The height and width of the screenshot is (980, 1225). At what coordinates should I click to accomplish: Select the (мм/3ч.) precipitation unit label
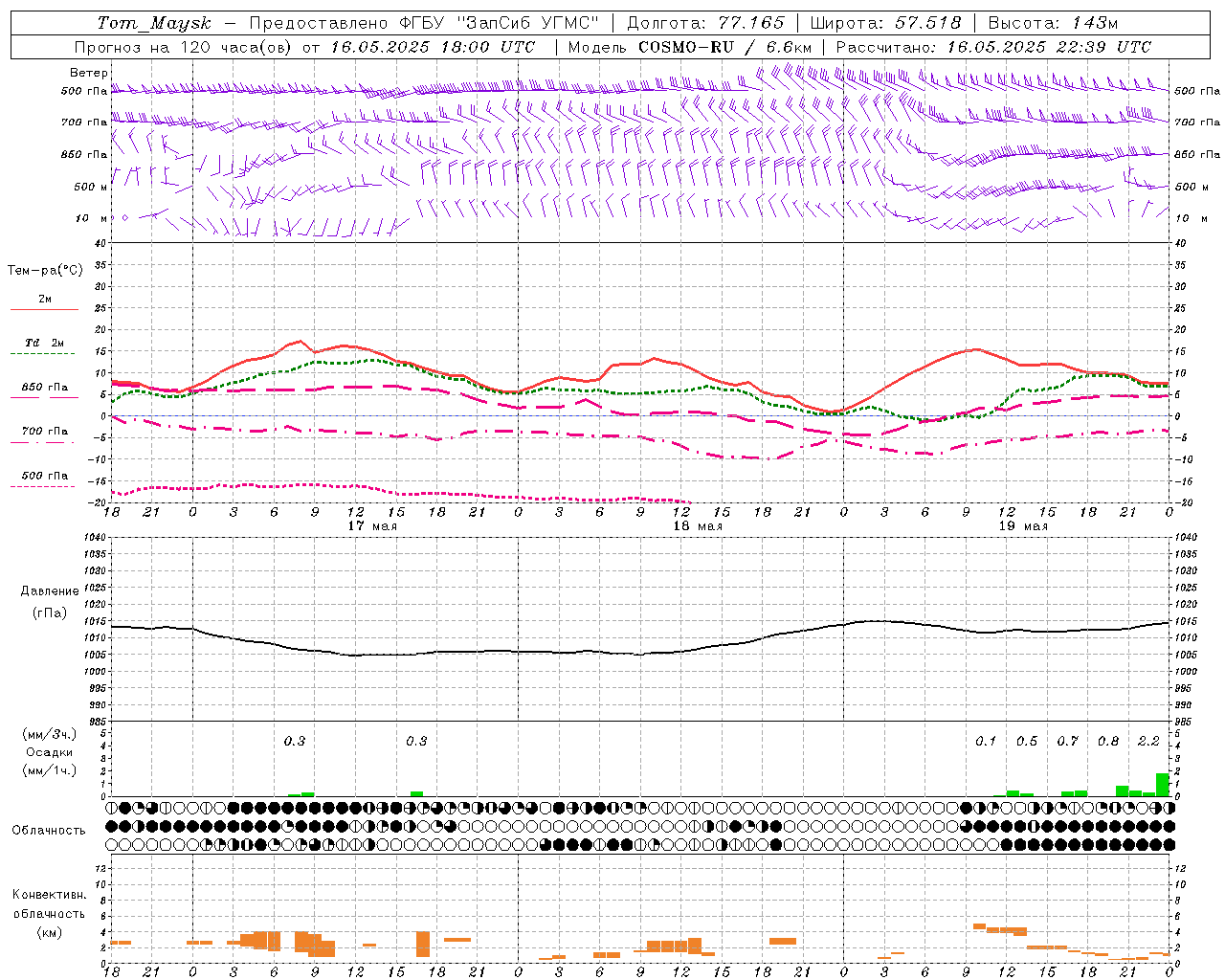pos(49,734)
